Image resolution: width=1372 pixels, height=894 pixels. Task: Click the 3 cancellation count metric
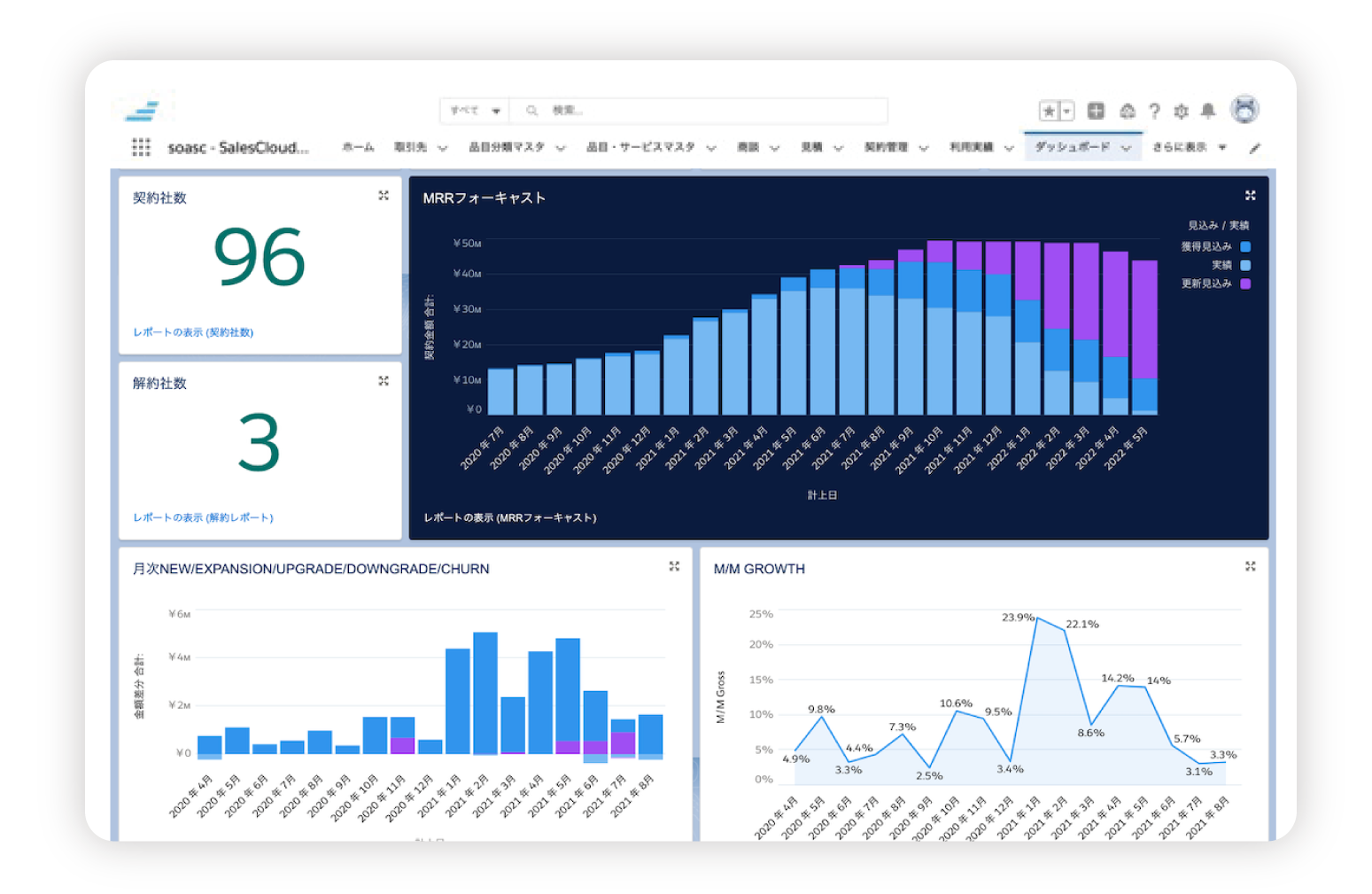point(260,442)
